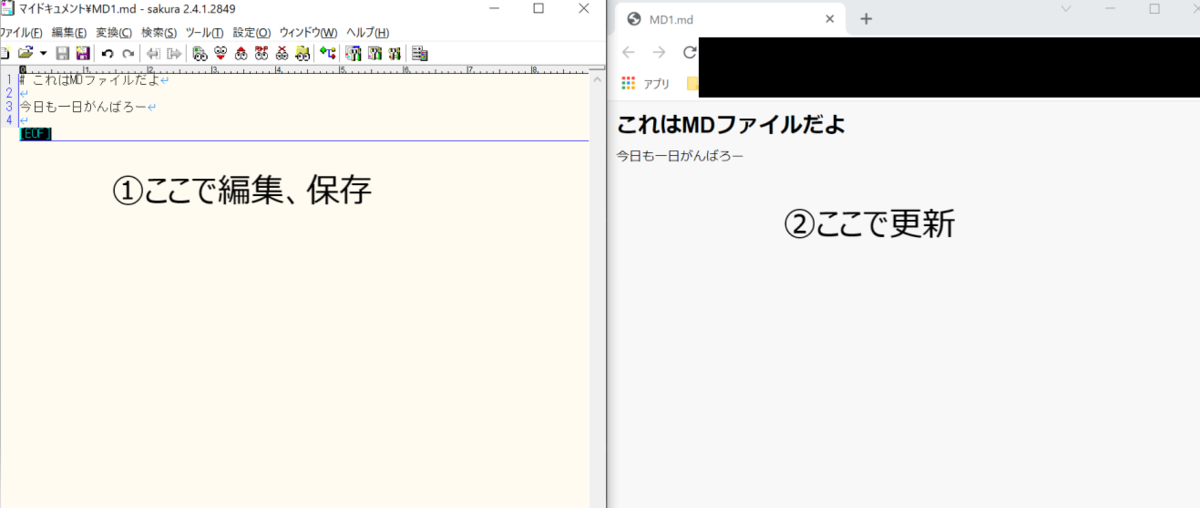This screenshot has height=508, width=1200.
Task: Open the yellow bookmark folder beside アプリ
Action: tap(692, 83)
